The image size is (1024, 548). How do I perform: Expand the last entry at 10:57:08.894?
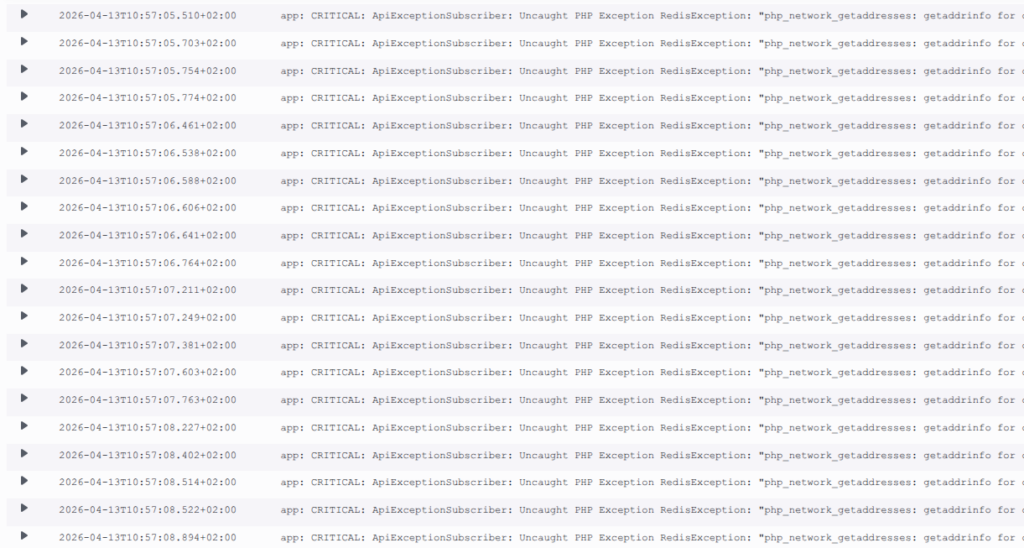pyautogui.click(x=24, y=536)
